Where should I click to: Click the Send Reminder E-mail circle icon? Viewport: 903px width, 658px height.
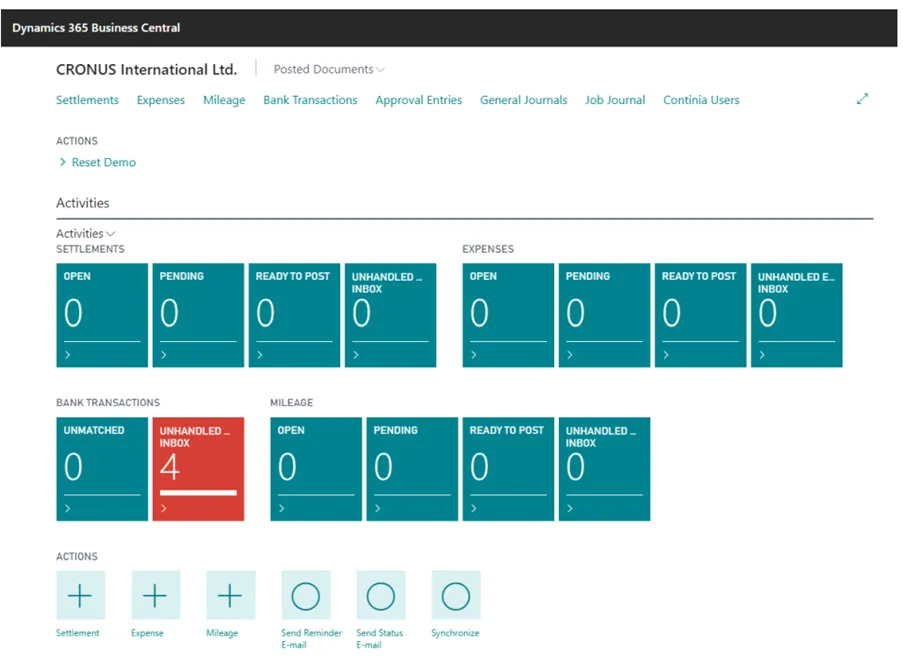click(306, 595)
